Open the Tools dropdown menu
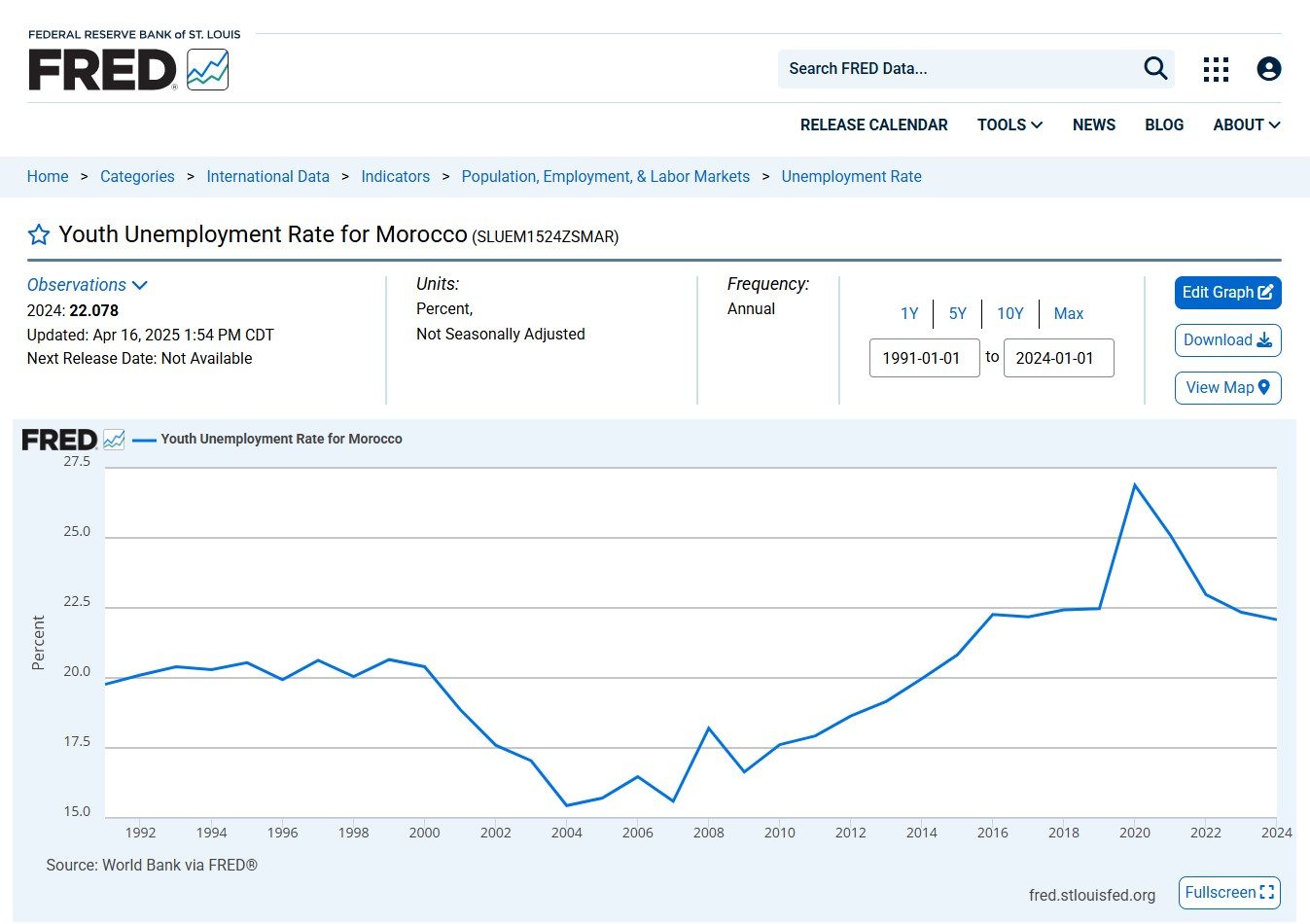 click(1009, 125)
